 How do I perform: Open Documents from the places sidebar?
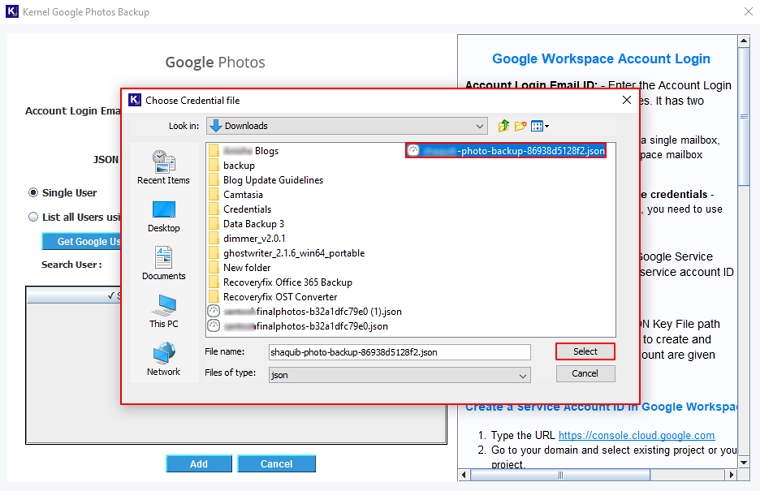pyautogui.click(x=163, y=263)
